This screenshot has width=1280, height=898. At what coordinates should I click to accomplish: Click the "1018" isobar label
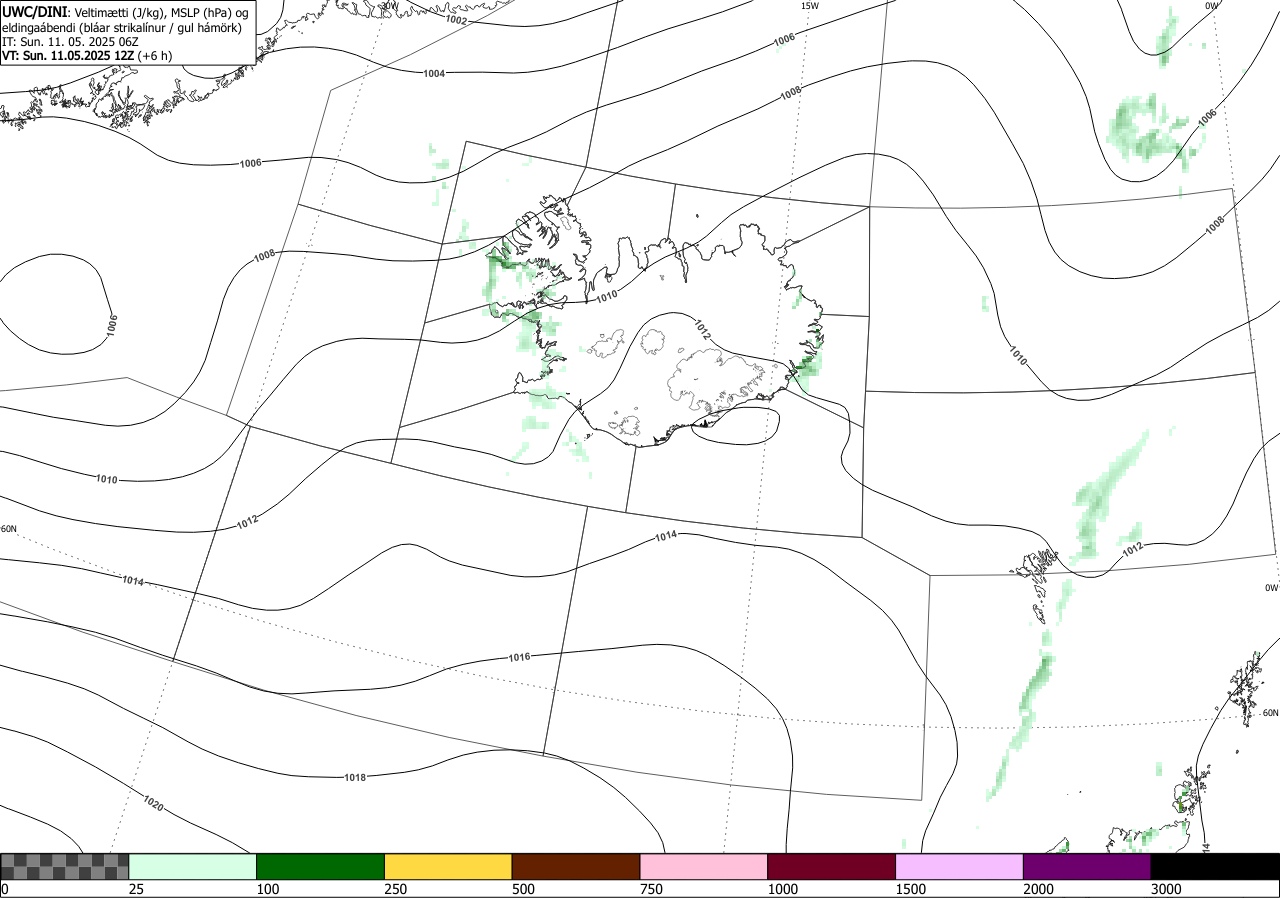[354, 777]
